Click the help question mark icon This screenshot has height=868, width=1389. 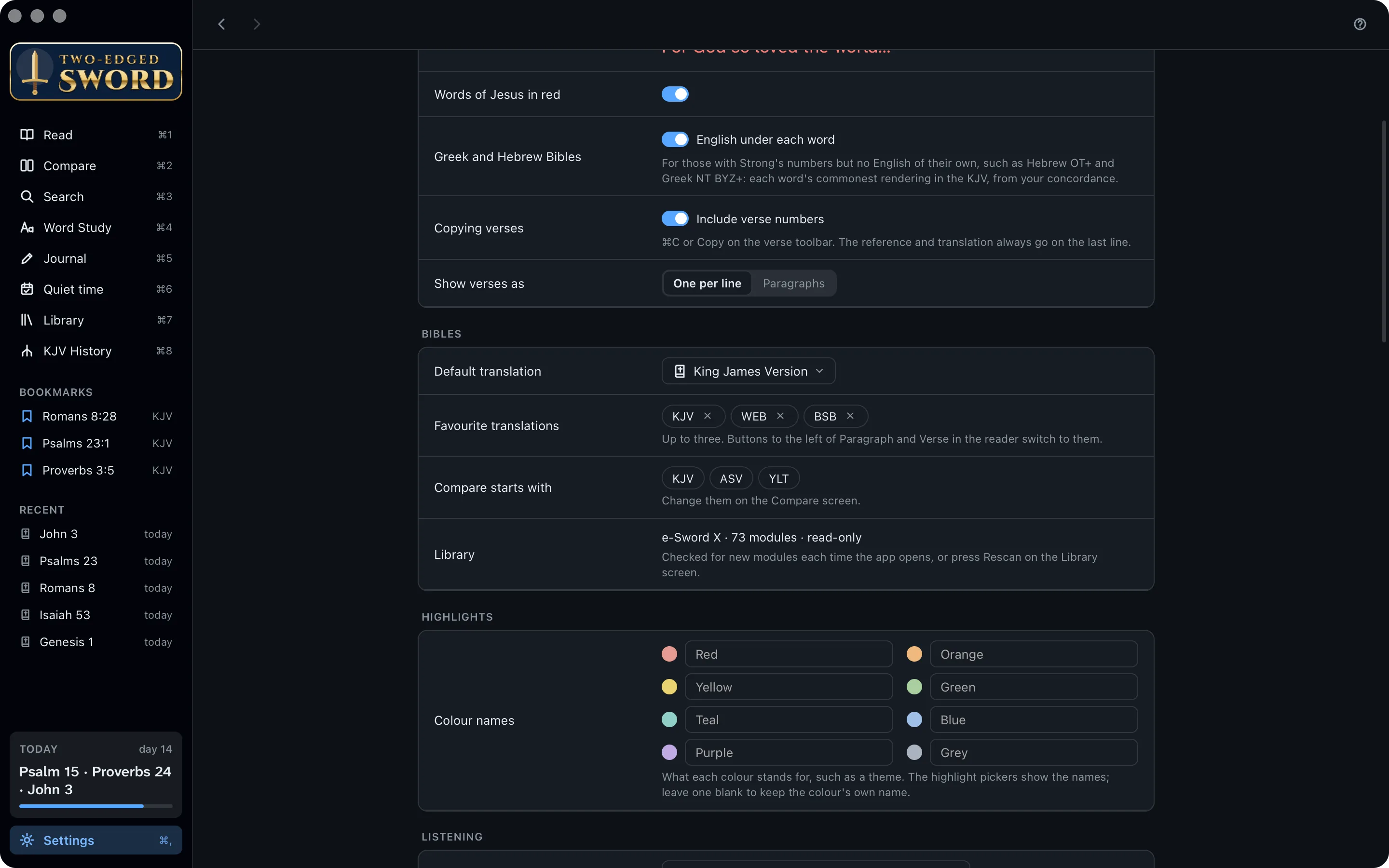[x=1360, y=24]
